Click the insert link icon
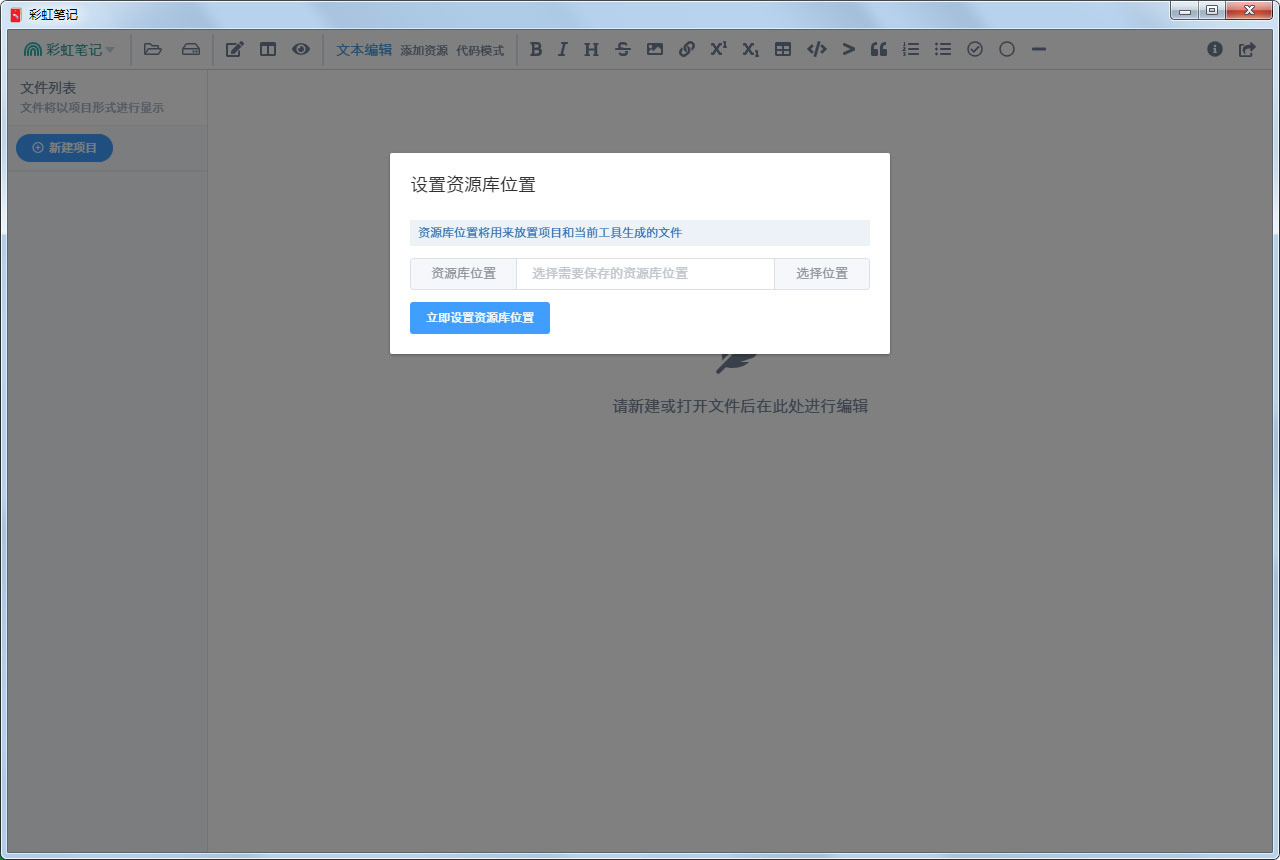Viewport: 1280px width, 860px height. pyautogui.click(x=687, y=49)
